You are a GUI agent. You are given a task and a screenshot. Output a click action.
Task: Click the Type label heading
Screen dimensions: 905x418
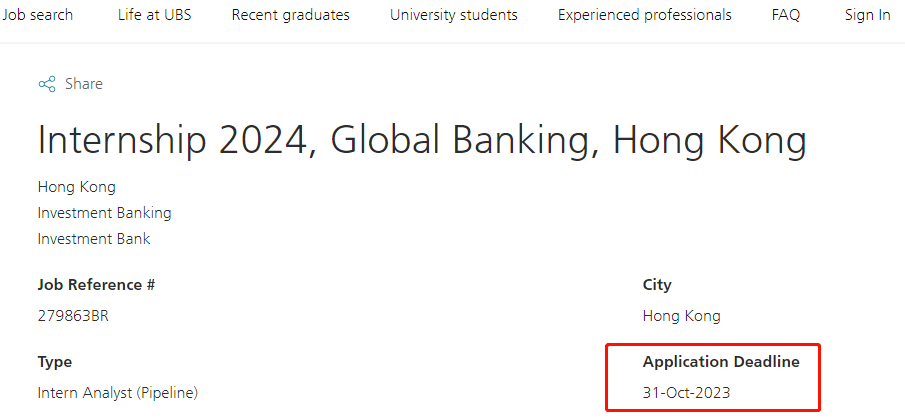point(55,363)
